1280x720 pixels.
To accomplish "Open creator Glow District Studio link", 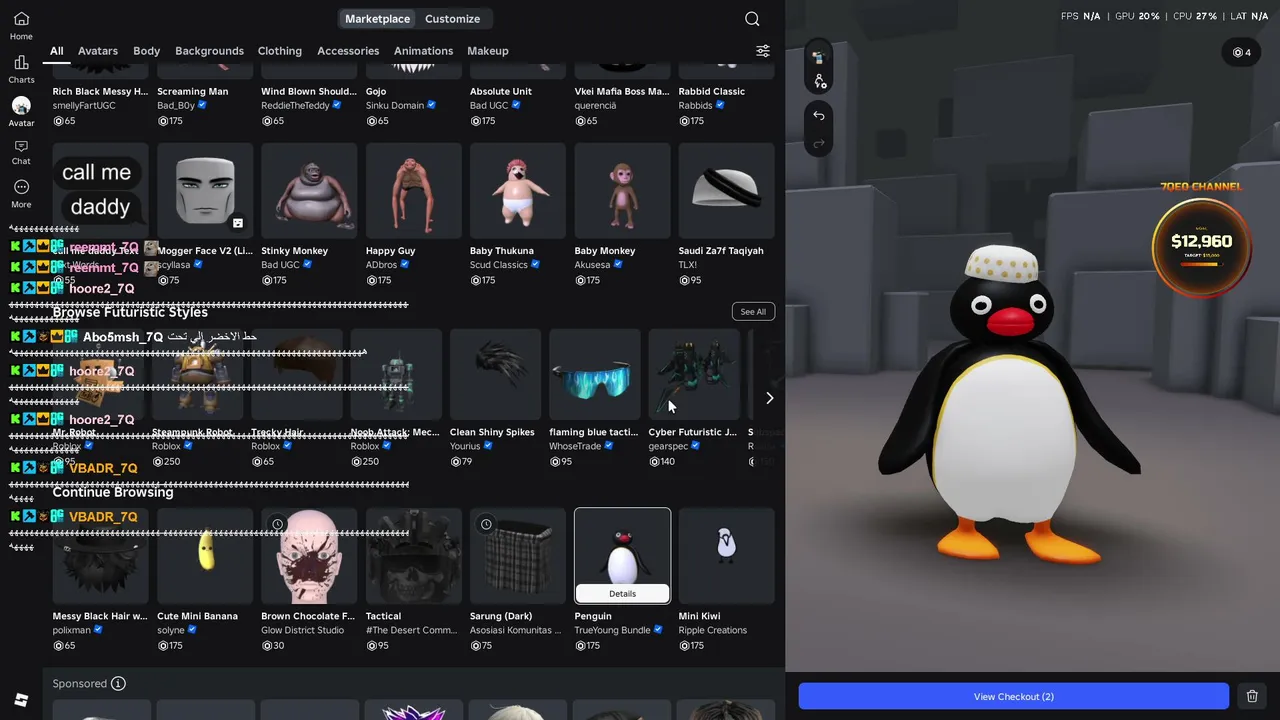I will click(303, 631).
